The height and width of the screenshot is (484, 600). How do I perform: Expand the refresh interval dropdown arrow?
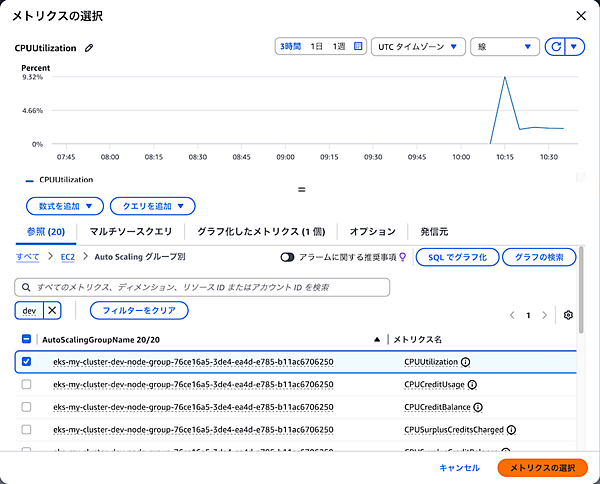(x=574, y=47)
